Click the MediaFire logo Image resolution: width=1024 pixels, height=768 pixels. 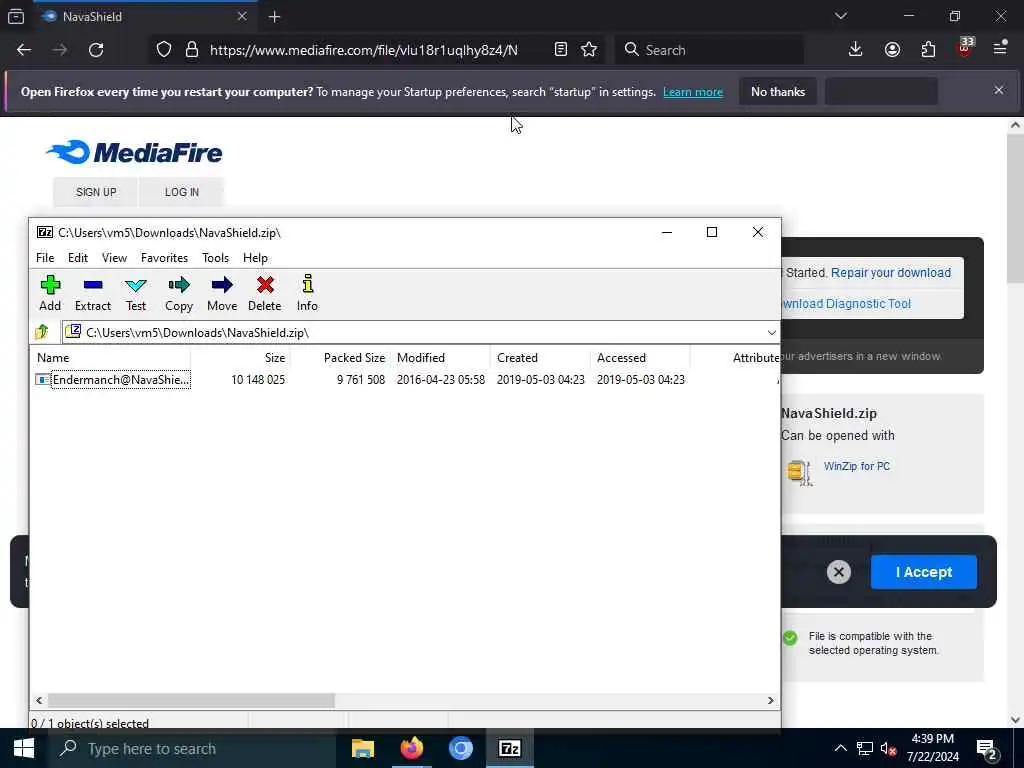135,153
